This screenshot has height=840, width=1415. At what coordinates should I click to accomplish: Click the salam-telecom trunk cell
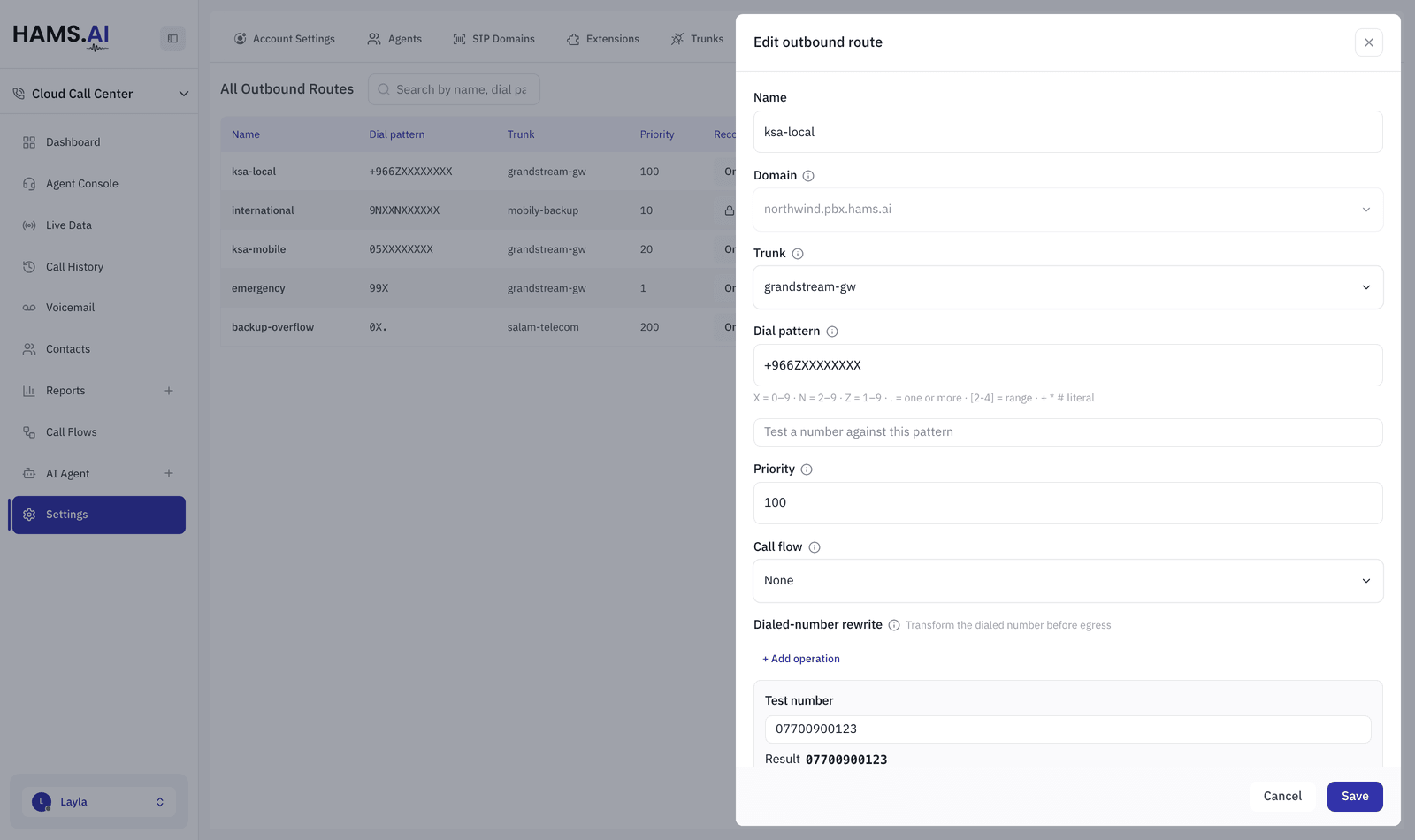pyautogui.click(x=543, y=327)
